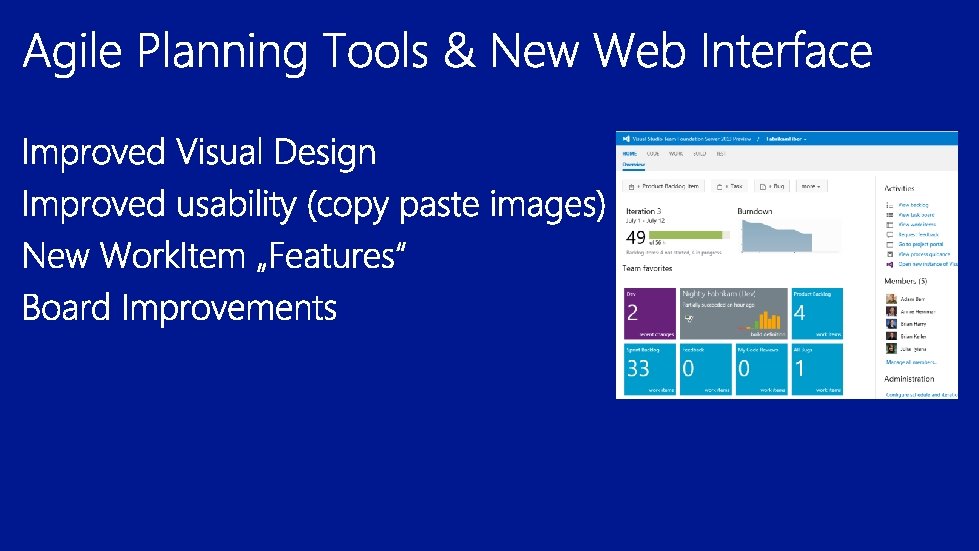The image size is (979, 551).
Task: Open the All Bugs tile showing 1
Action: (x=817, y=369)
